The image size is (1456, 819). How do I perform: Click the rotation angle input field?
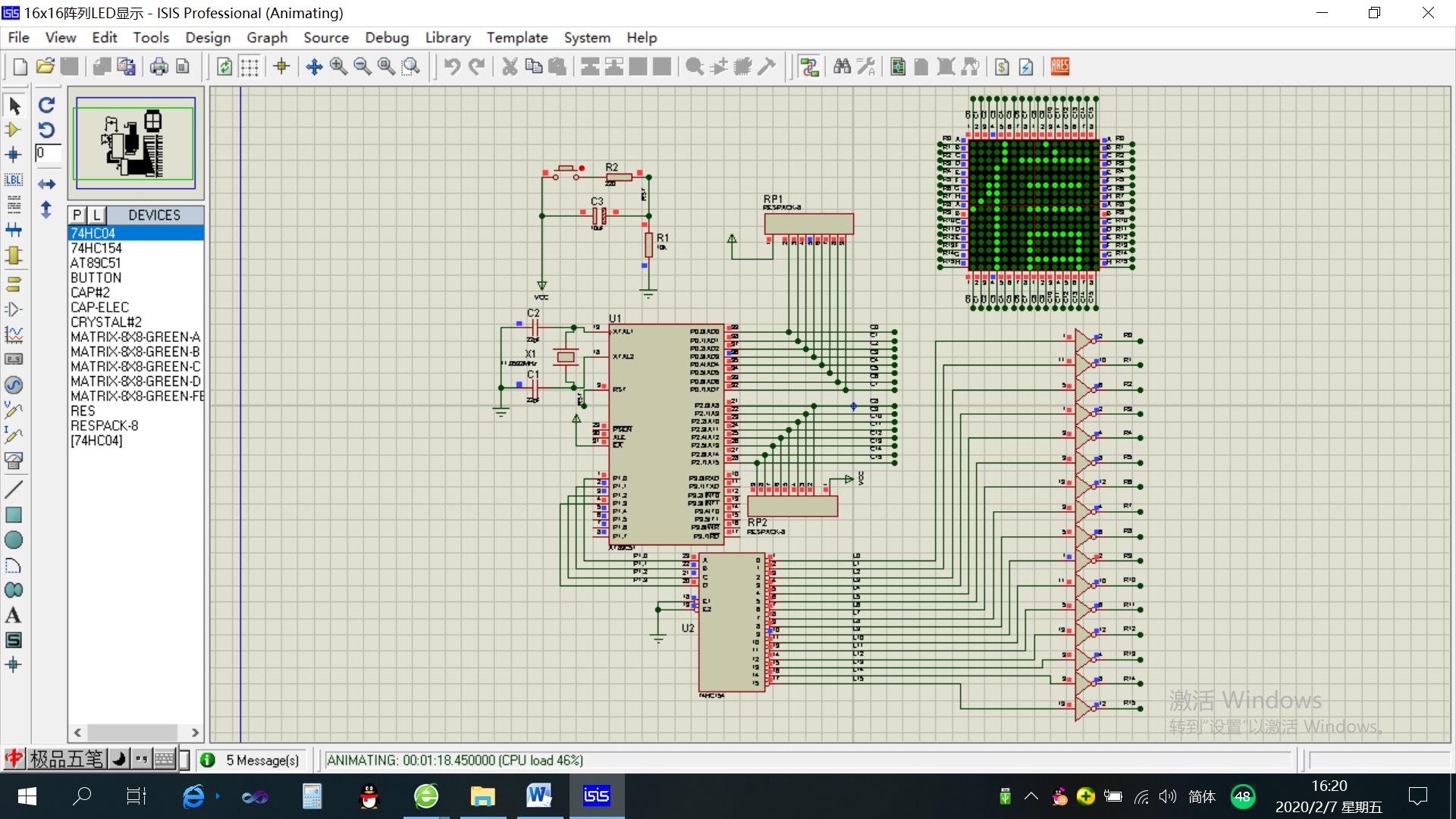click(x=47, y=153)
